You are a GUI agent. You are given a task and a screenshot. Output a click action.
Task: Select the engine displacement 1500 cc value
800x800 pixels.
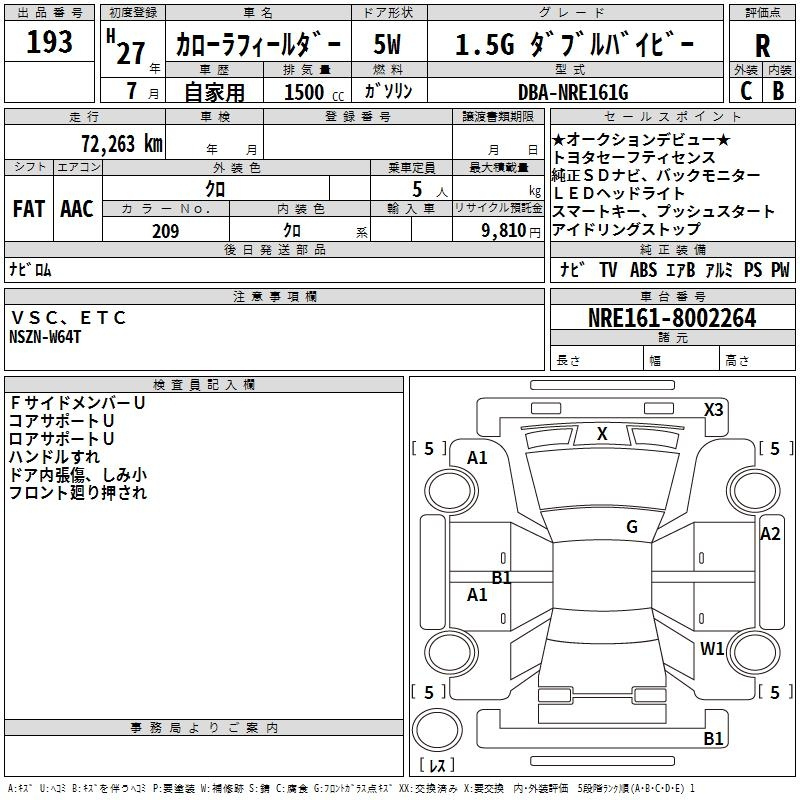[312, 92]
